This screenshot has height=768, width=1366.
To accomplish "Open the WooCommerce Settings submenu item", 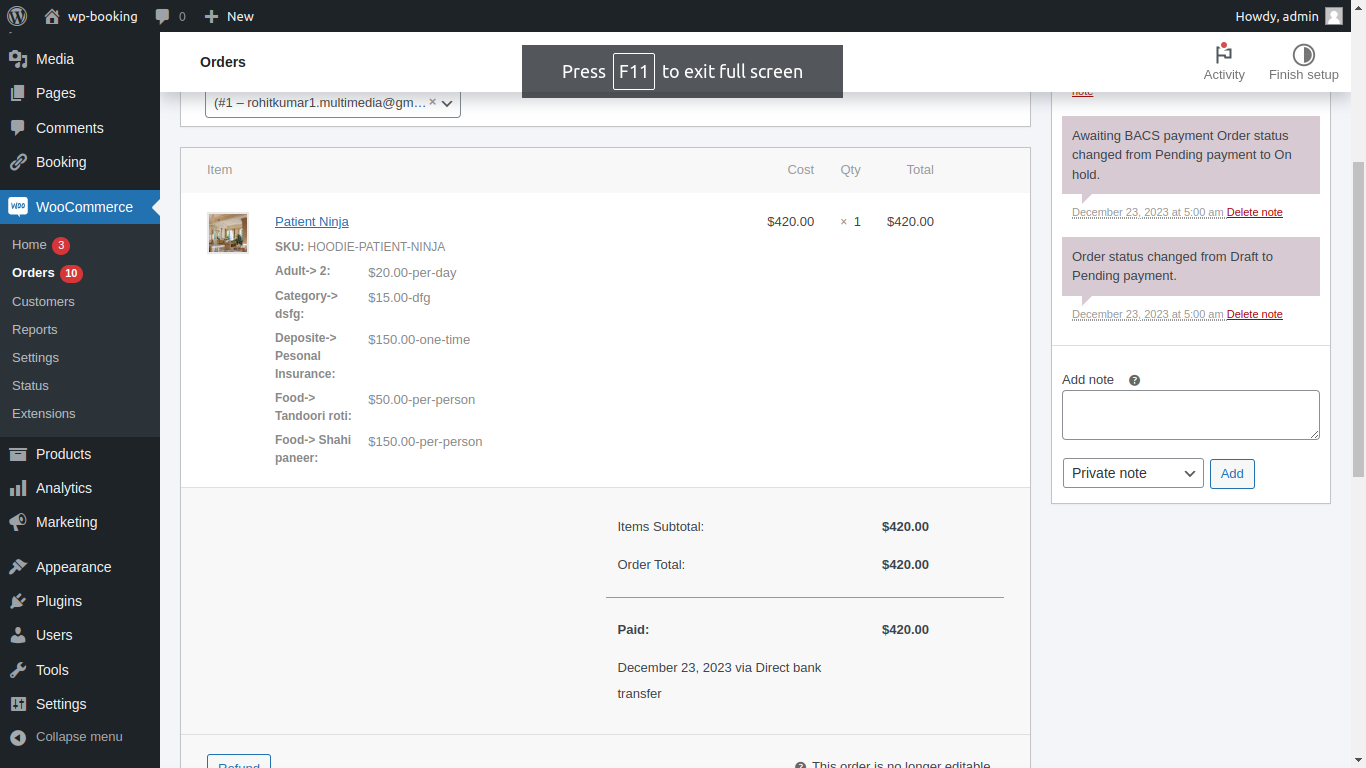I will point(35,357).
